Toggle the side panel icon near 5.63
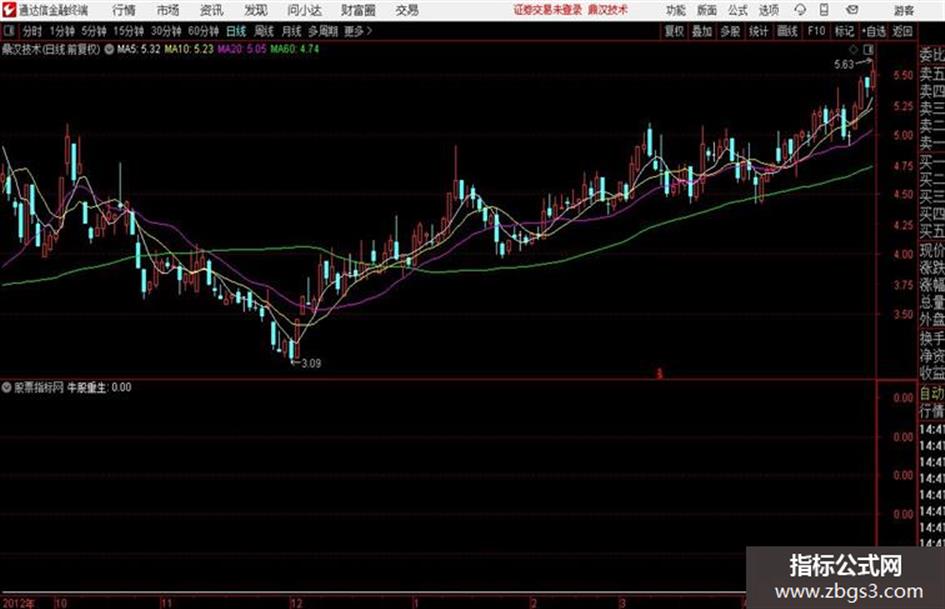Screen dimensions: 945x609 click(868, 49)
